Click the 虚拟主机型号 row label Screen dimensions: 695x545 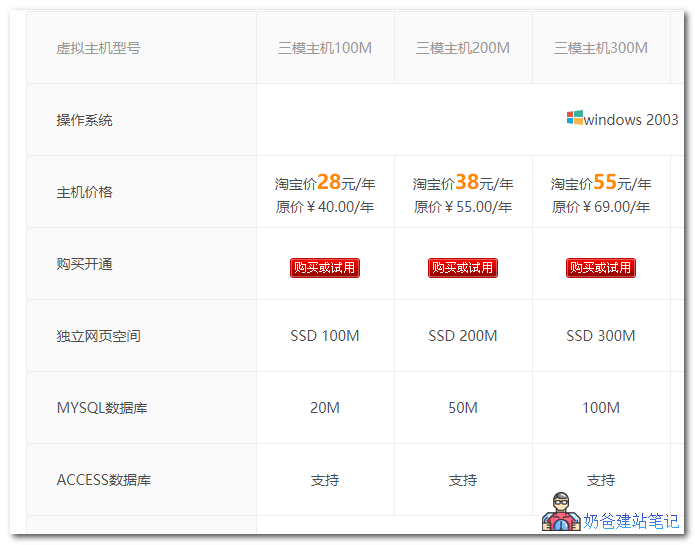98,48
